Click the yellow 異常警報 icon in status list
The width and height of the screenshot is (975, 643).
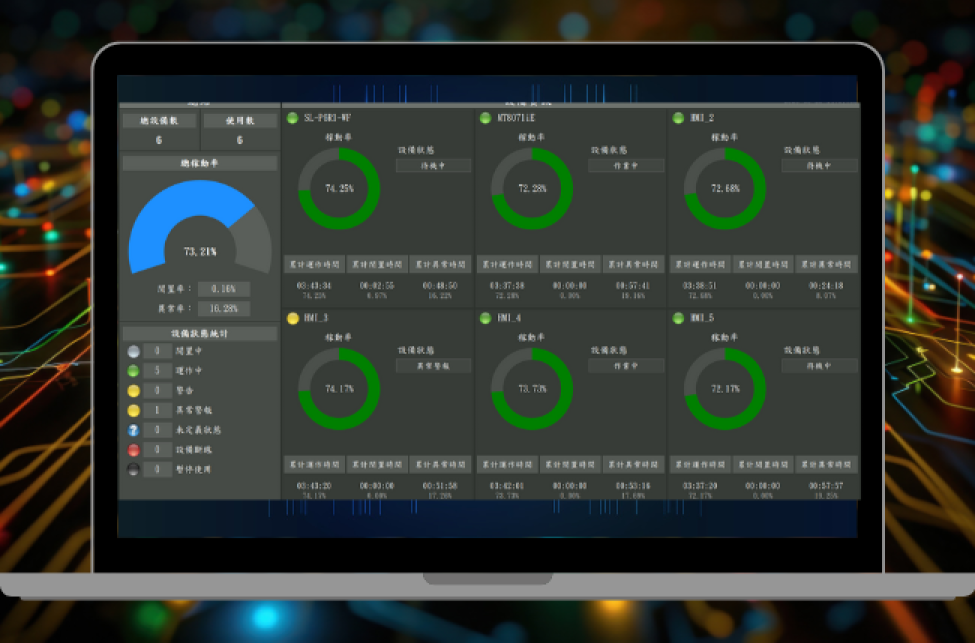click(134, 410)
